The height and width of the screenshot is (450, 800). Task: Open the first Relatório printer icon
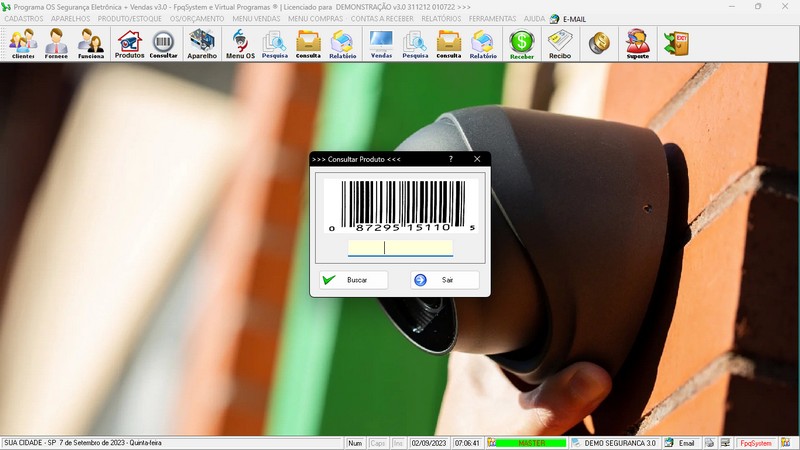(342, 44)
